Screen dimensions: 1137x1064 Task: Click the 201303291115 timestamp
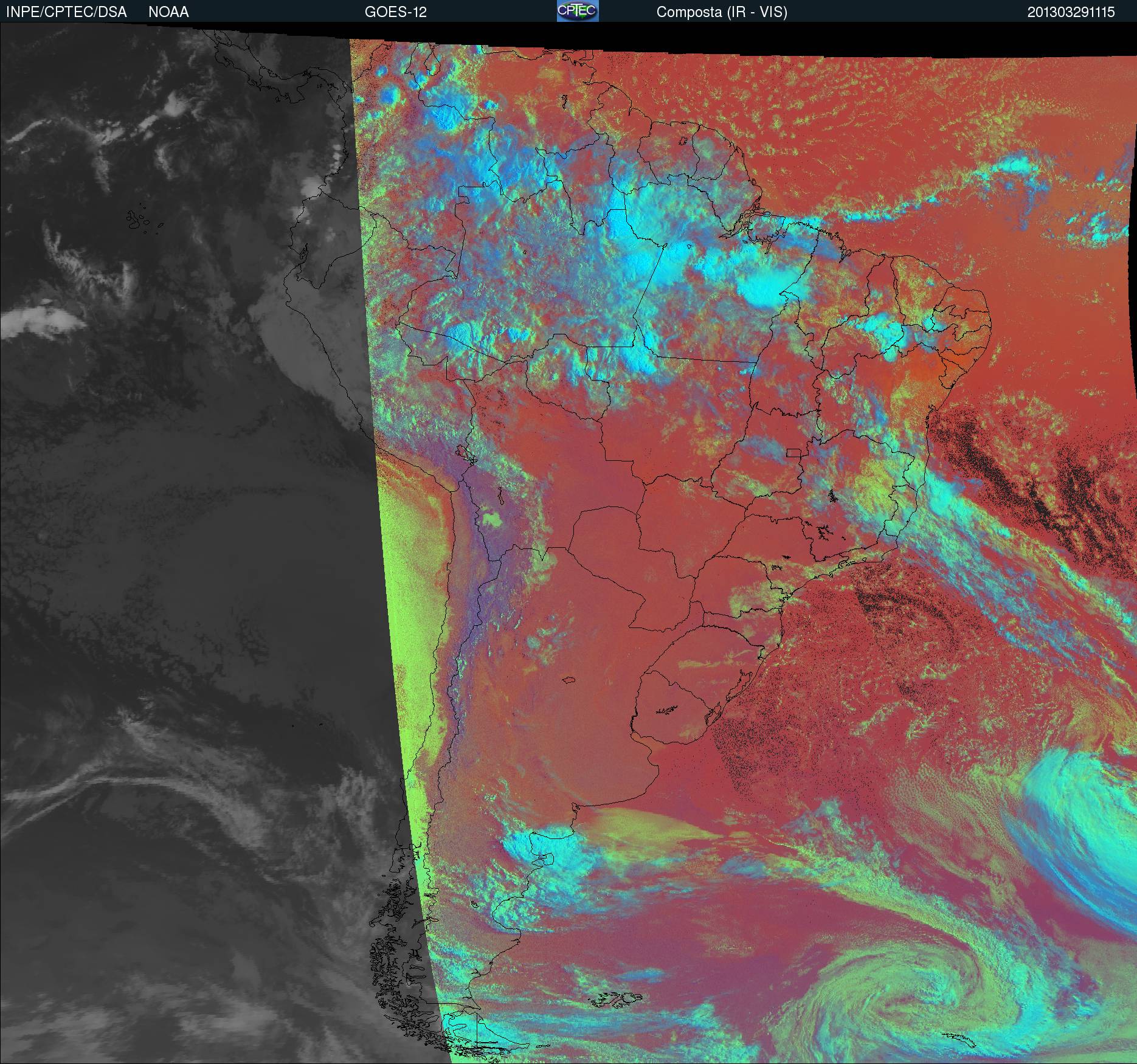tap(1071, 12)
